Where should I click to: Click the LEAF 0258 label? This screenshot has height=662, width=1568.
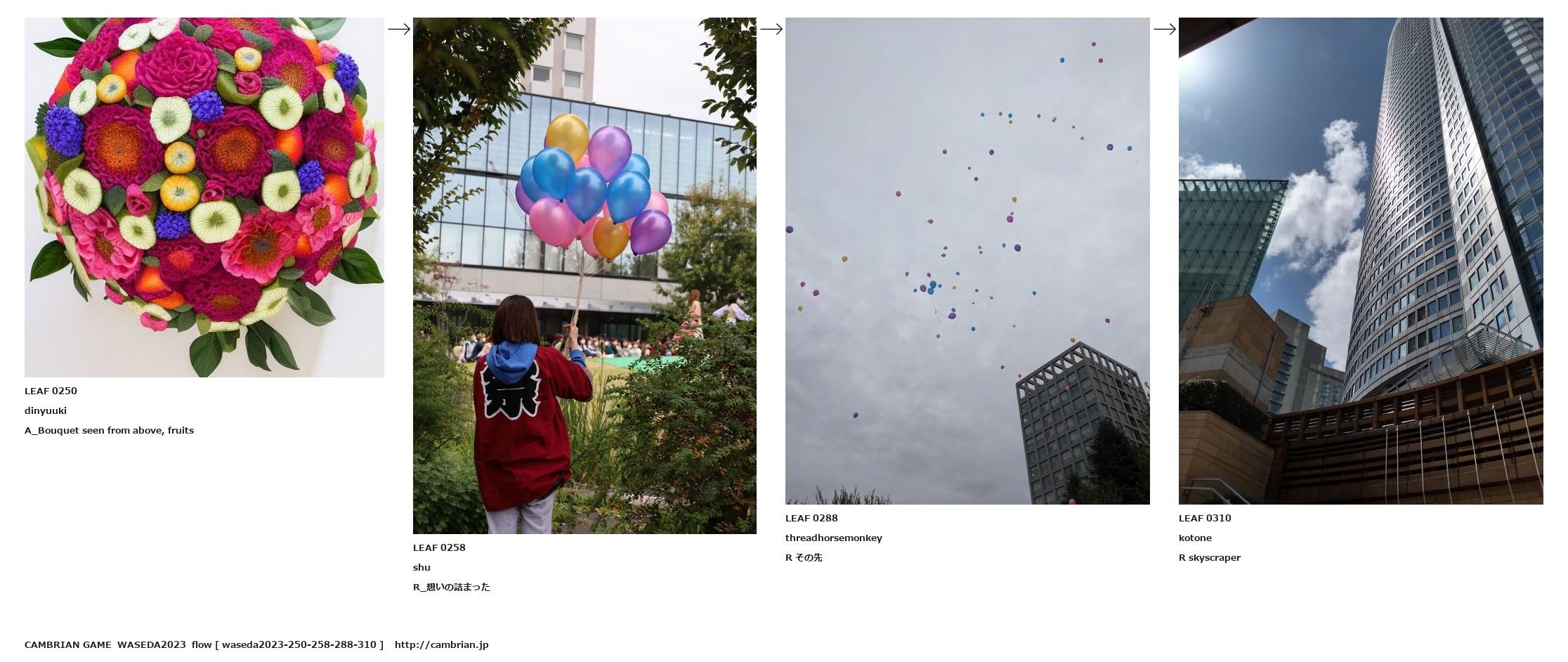(439, 547)
